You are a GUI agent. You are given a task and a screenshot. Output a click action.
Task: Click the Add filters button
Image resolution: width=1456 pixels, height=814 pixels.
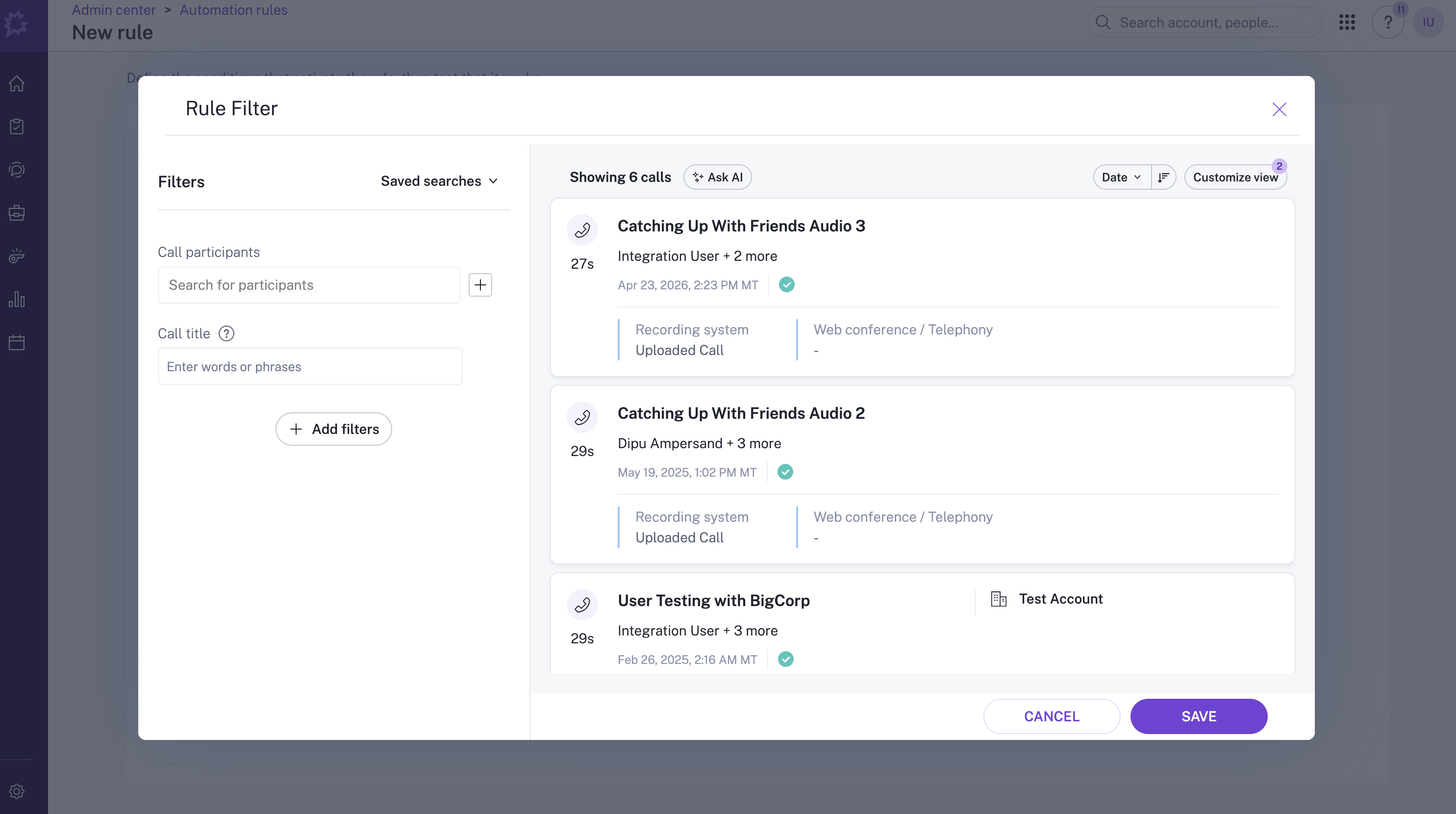pos(333,429)
